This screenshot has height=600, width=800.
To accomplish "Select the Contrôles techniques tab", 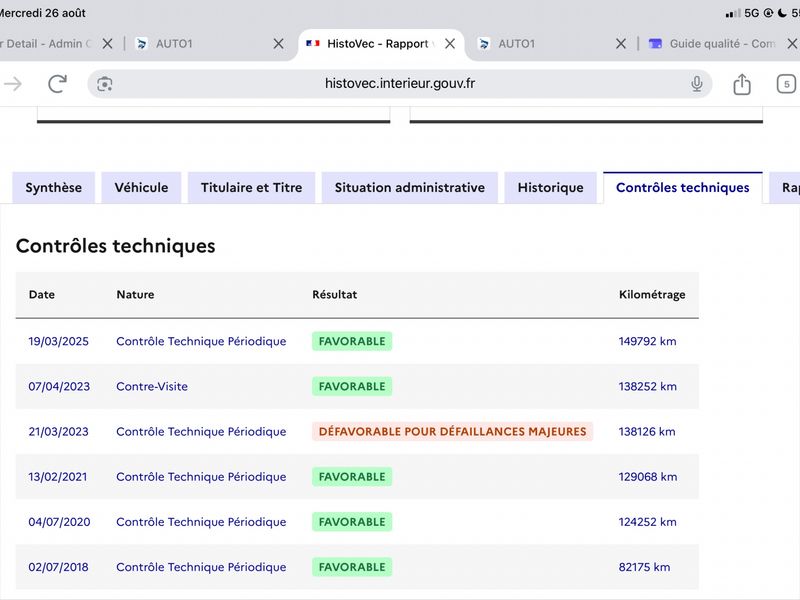I will (683, 188).
